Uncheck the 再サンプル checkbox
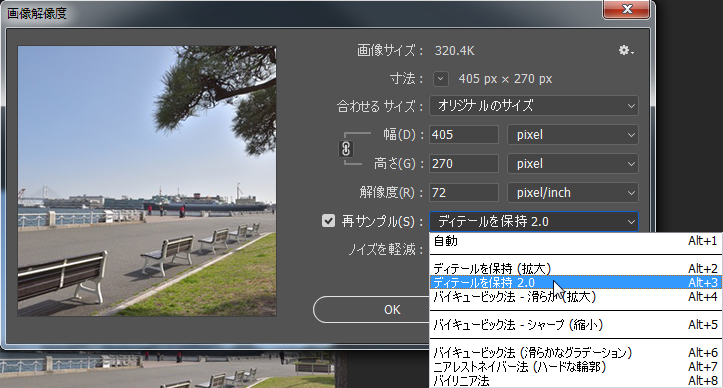The width and height of the screenshot is (723, 388). 328,221
